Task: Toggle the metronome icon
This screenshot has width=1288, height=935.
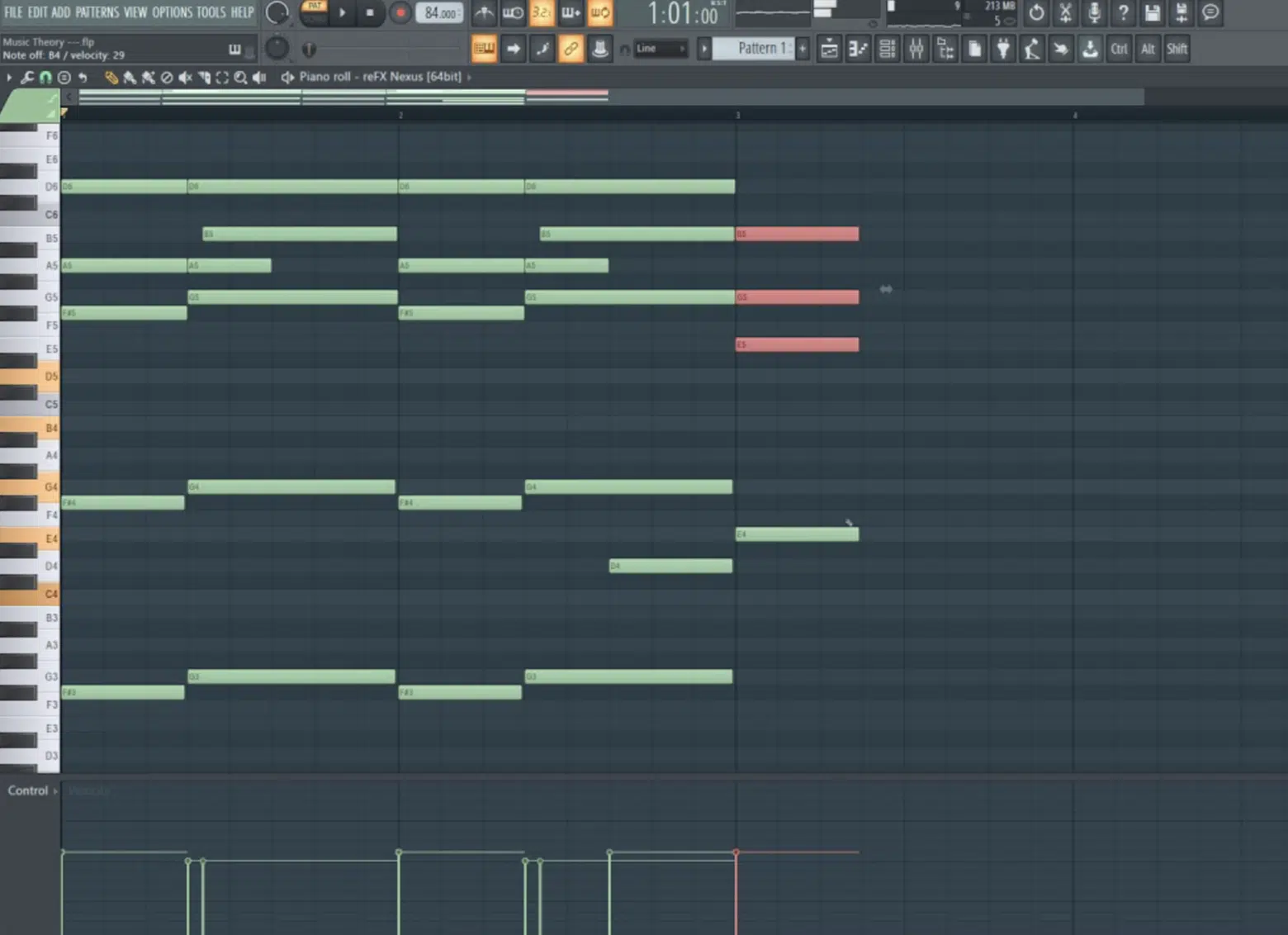Action: [x=485, y=12]
